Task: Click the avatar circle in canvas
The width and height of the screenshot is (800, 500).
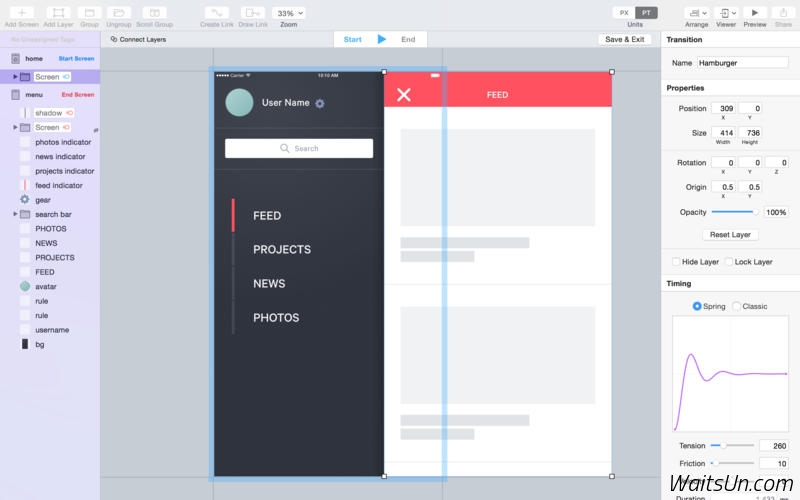Action: (239, 103)
